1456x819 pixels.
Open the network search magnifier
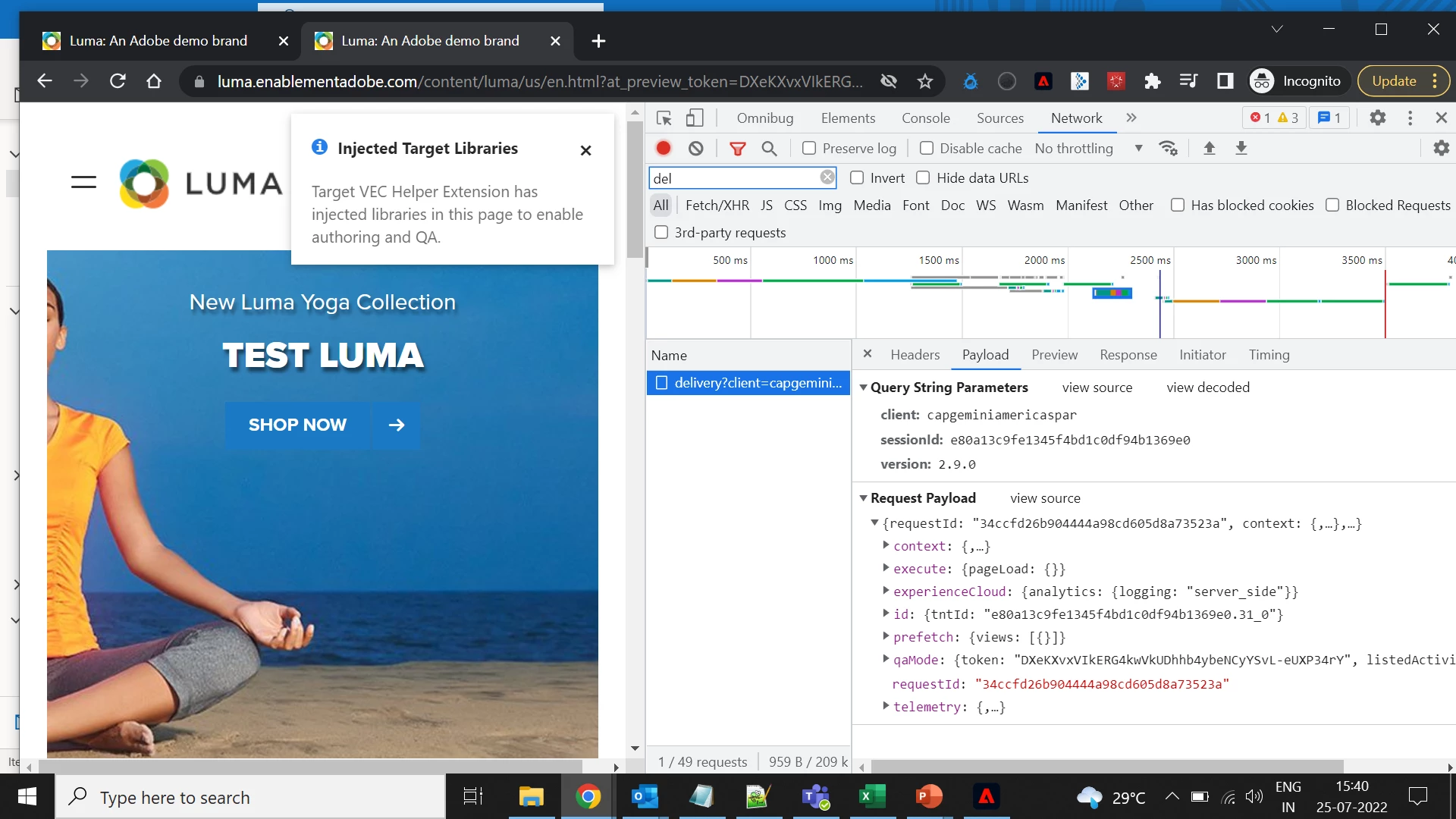[769, 149]
